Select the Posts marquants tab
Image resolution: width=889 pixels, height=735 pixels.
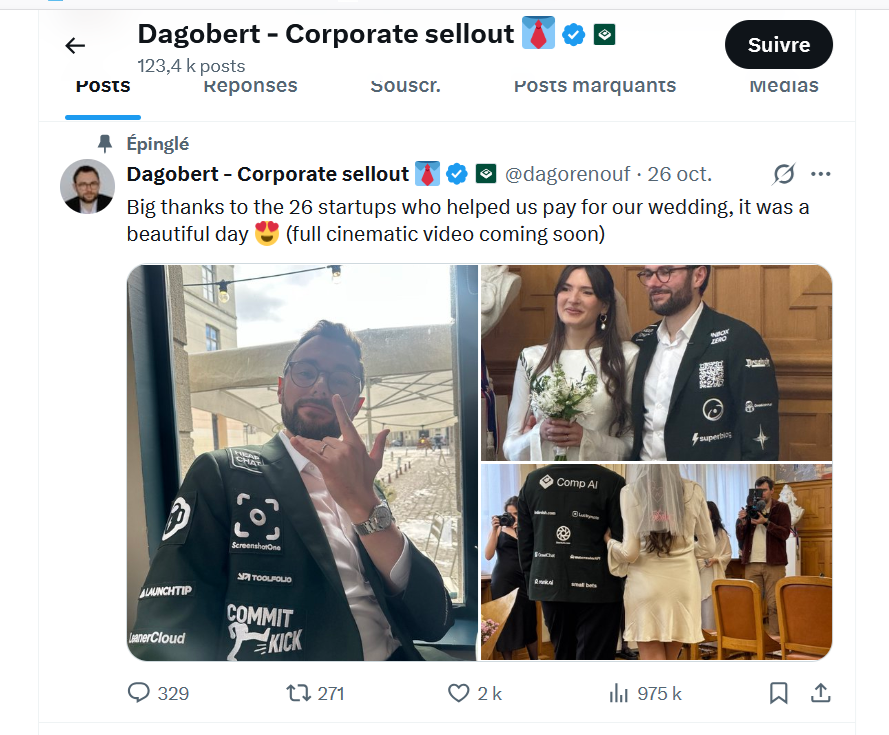pos(594,86)
